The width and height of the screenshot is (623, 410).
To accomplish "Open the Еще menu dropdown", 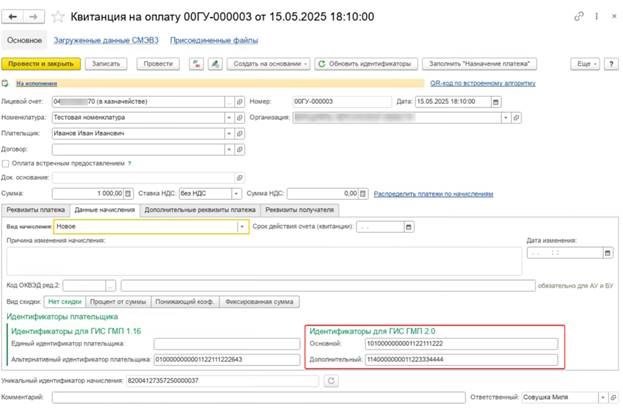I will [585, 64].
